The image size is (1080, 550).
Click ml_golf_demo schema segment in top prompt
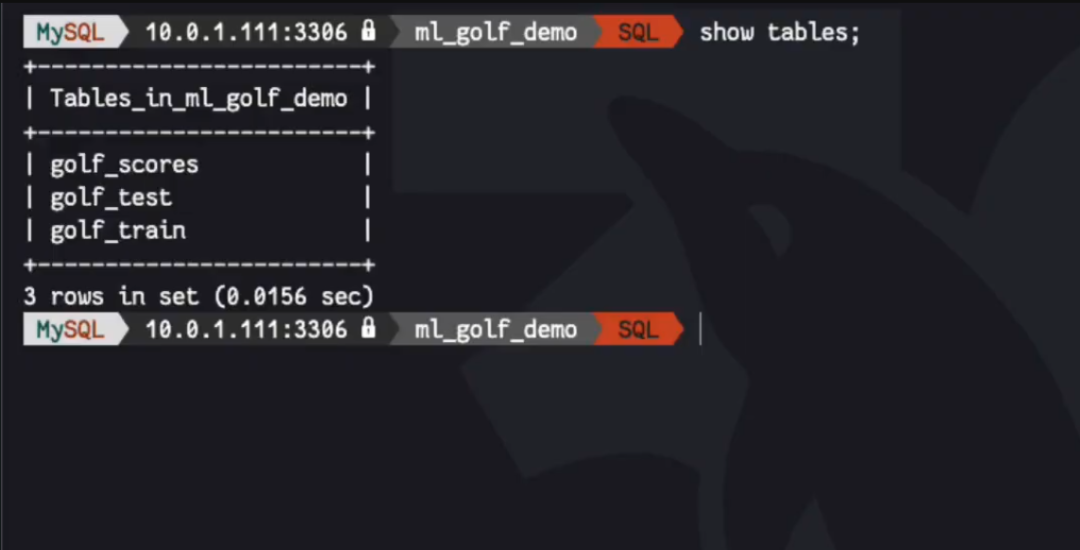click(x=496, y=32)
